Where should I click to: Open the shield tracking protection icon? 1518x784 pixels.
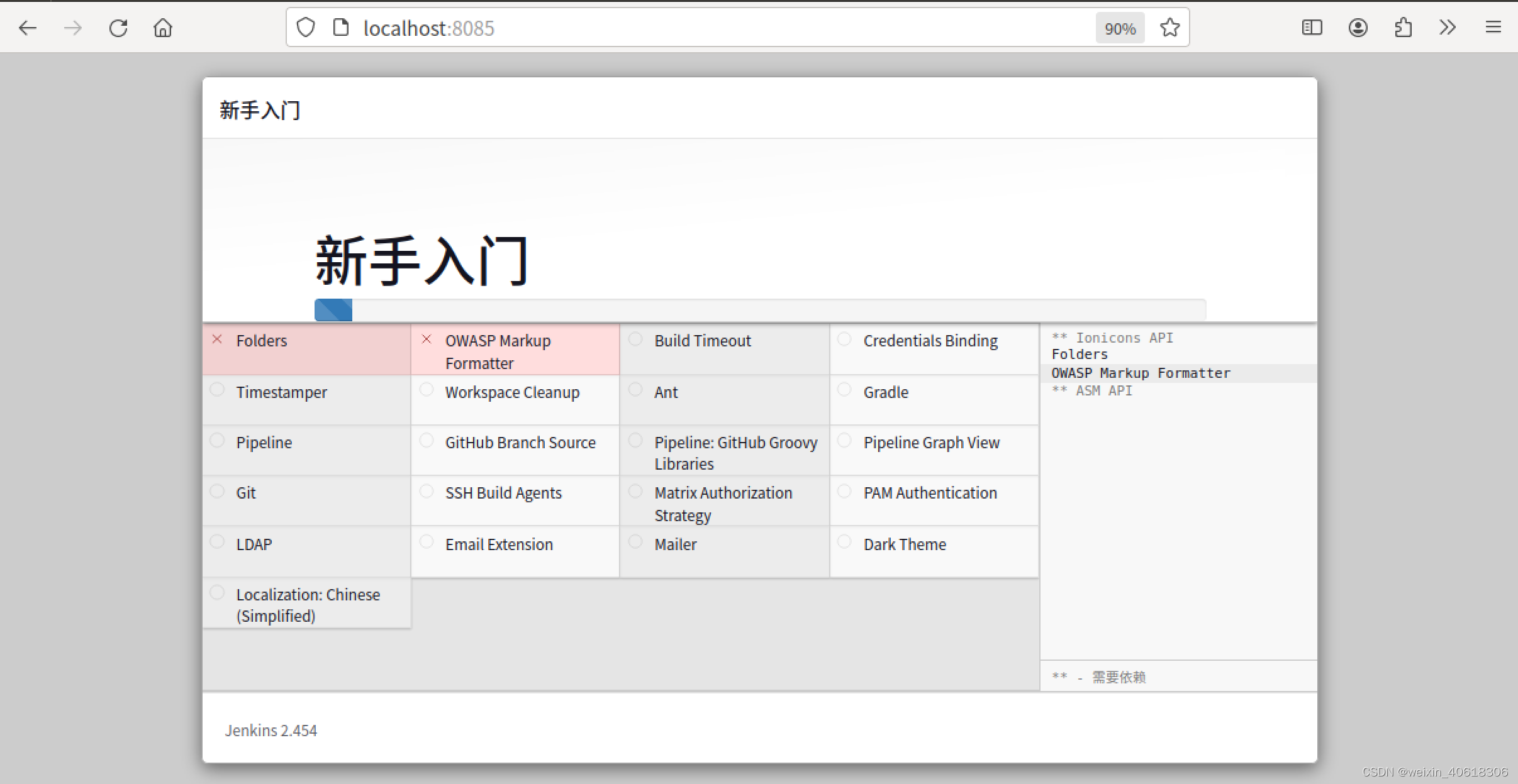pos(306,28)
